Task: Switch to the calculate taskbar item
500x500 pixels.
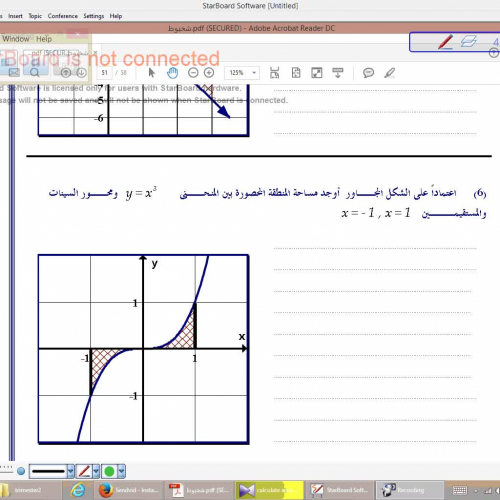Action: (x=269, y=490)
